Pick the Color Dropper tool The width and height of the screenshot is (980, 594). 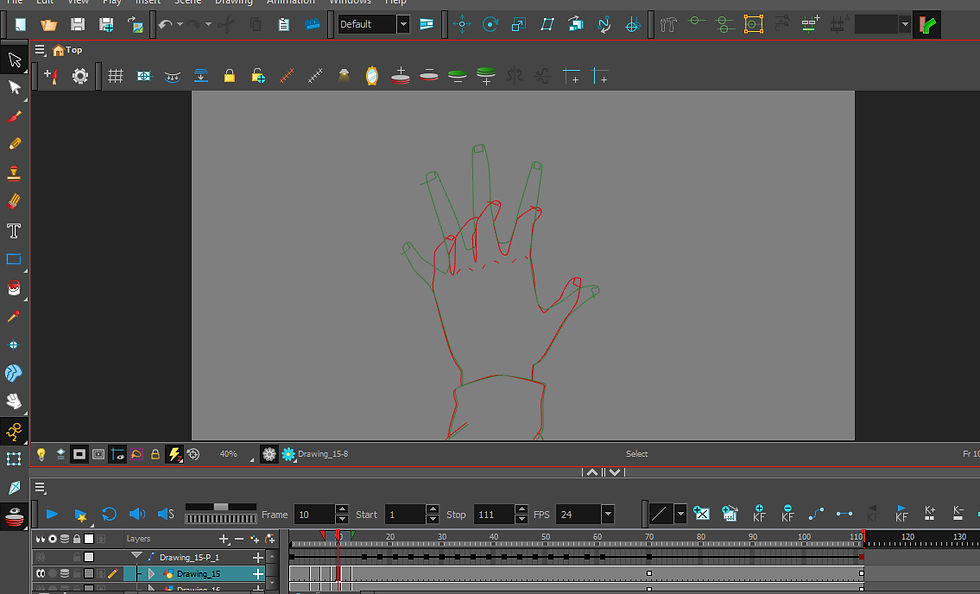point(14,316)
